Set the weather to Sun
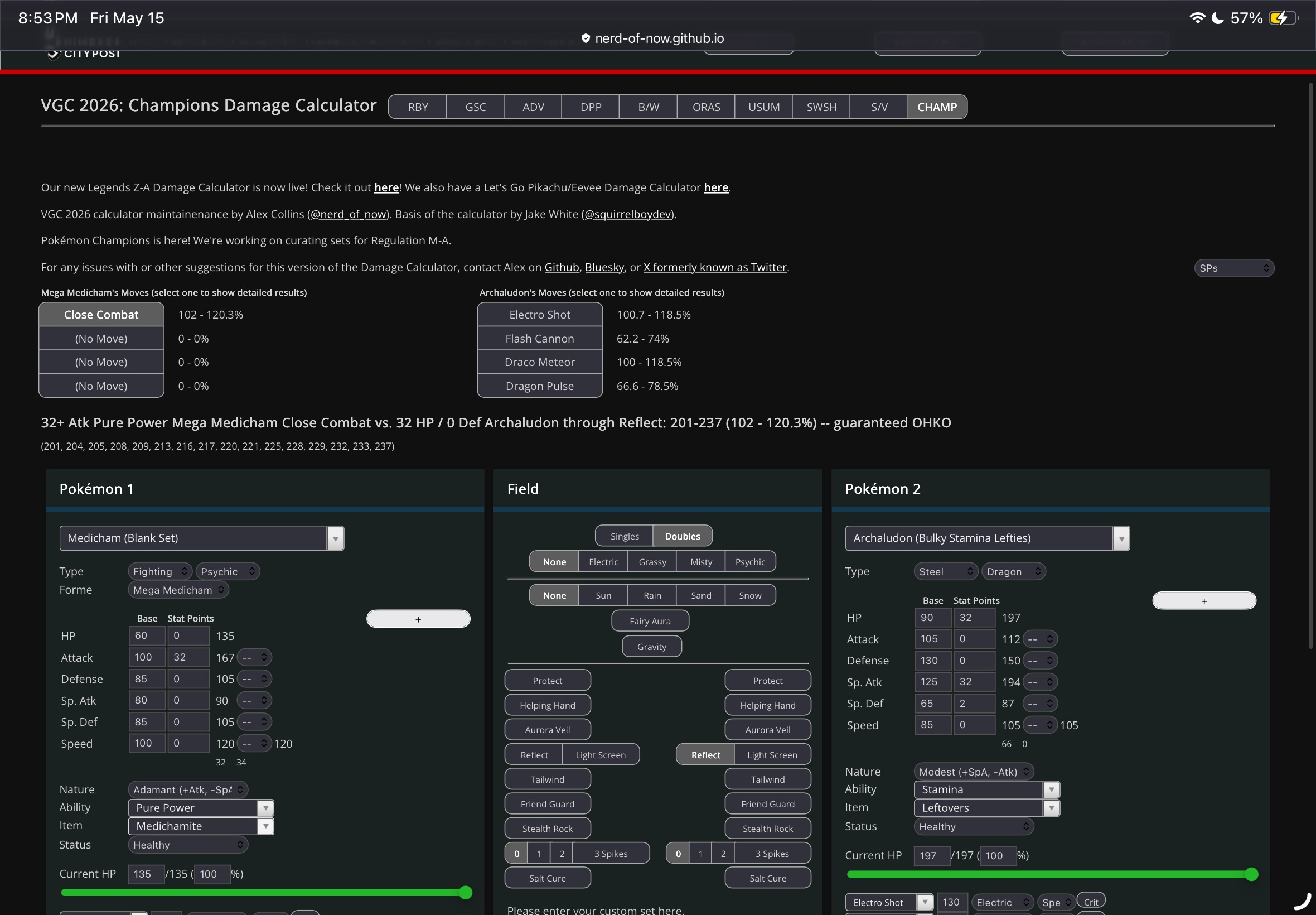The width and height of the screenshot is (1316, 915). [x=603, y=595]
